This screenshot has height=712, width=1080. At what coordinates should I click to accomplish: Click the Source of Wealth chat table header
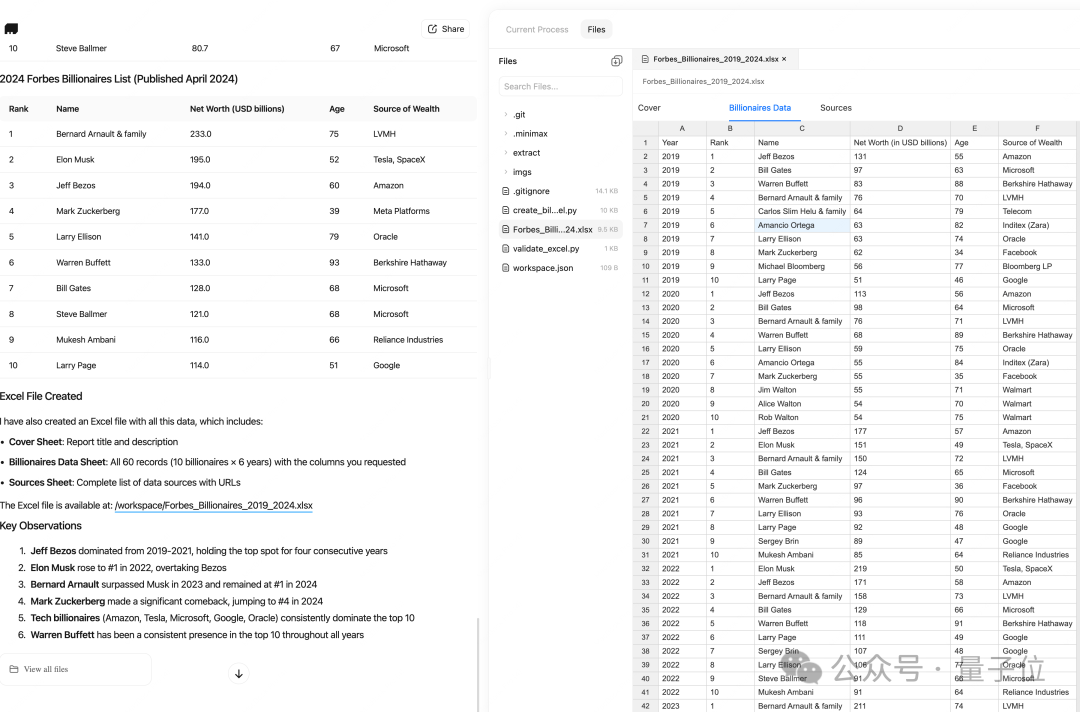(x=406, y=109)
